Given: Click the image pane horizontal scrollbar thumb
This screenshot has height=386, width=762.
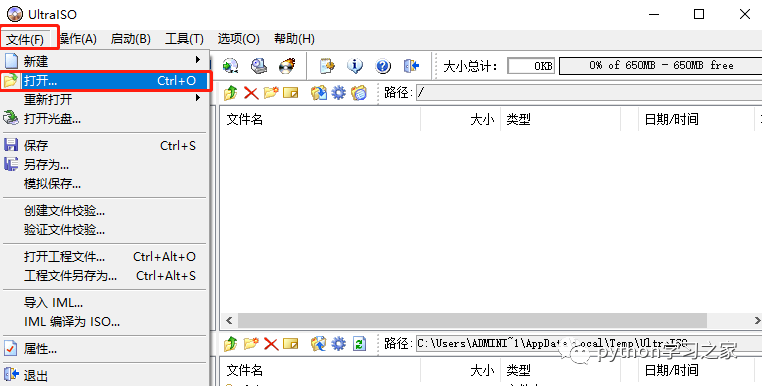Looking at the screenshot, I should (x=472, y=320).
